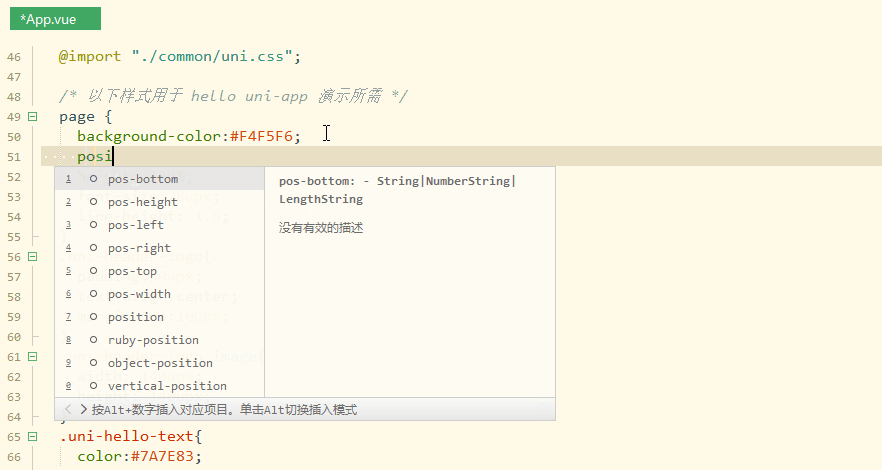This screenshot has width=882, height=470.
Task: Select the pos-top completion item
Action: click(x=132, y=271)
